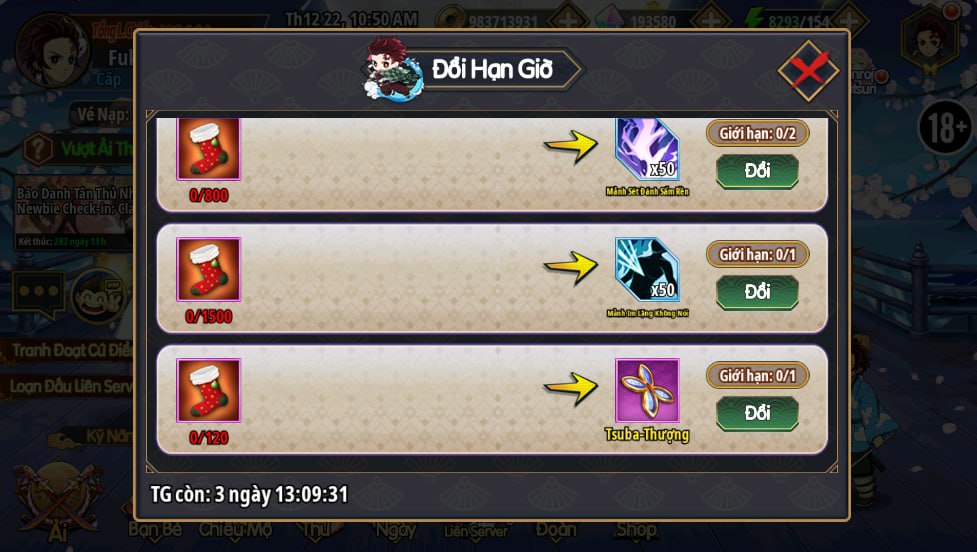Click the Đổi button for 800-stocking exchange
The height and width of the screenshot is (552, 977).
pyautogui.click(x=757, y=171)
